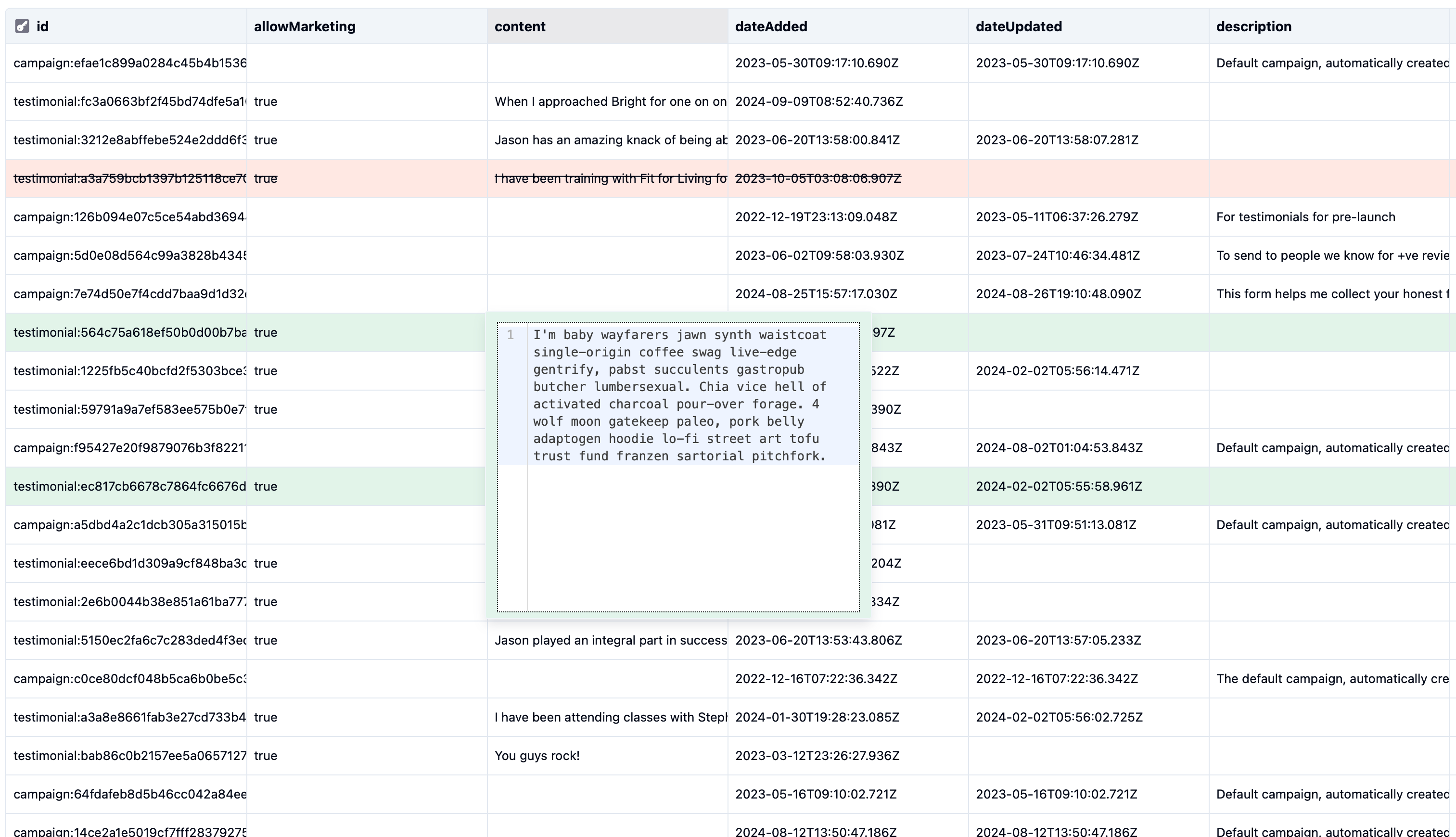1456x837 pixels.
Task: Click the primary key icon beside id
Action: click(x=22, y=26)
